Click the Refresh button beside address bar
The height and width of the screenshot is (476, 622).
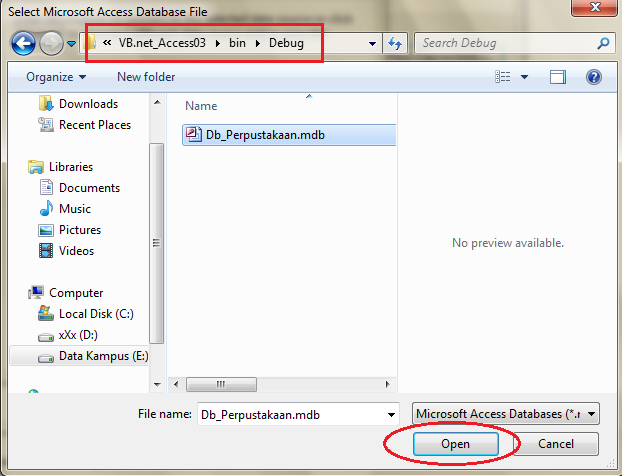tap(395, 43)
